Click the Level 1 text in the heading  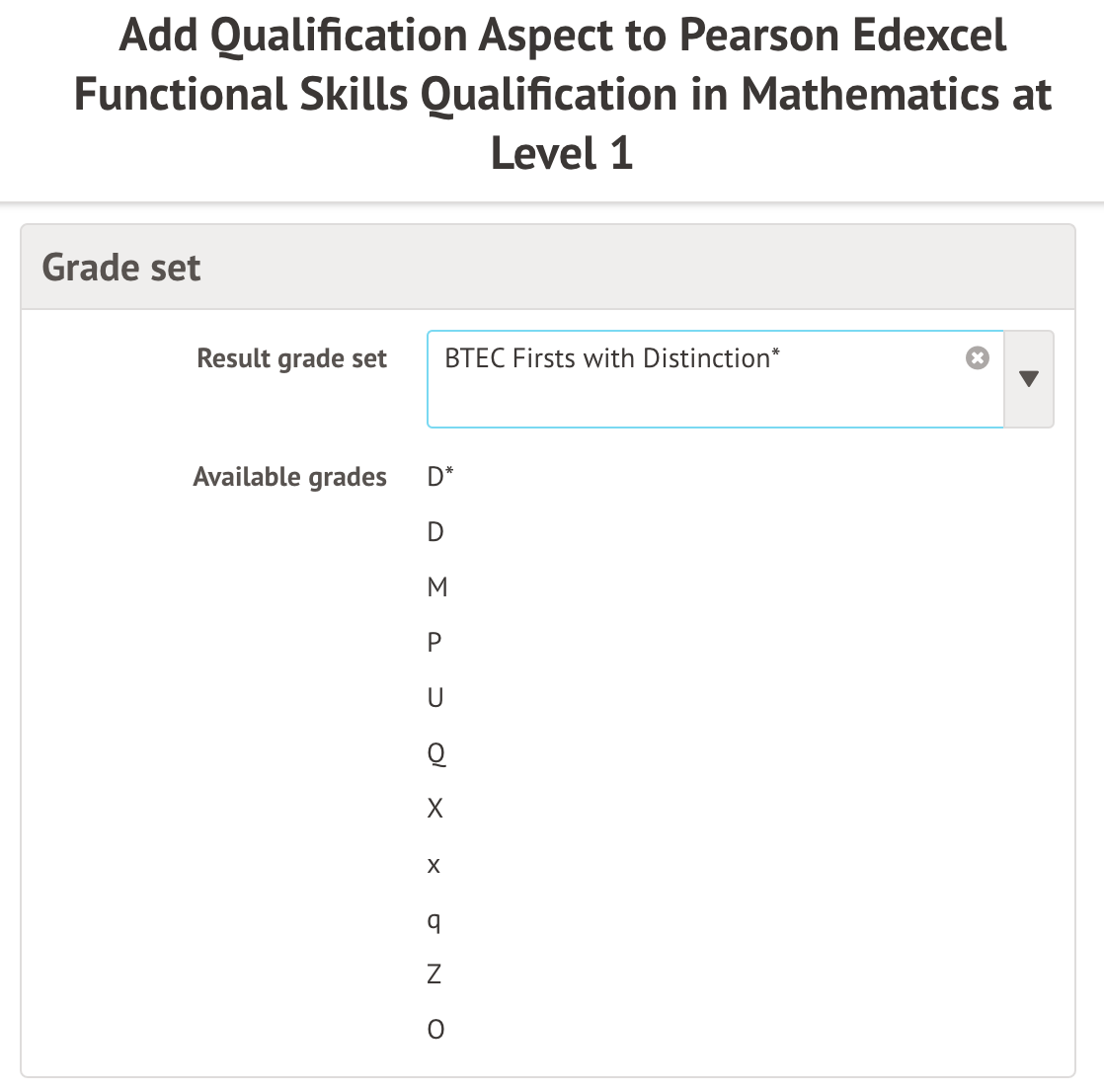click(x=562, y=154)
